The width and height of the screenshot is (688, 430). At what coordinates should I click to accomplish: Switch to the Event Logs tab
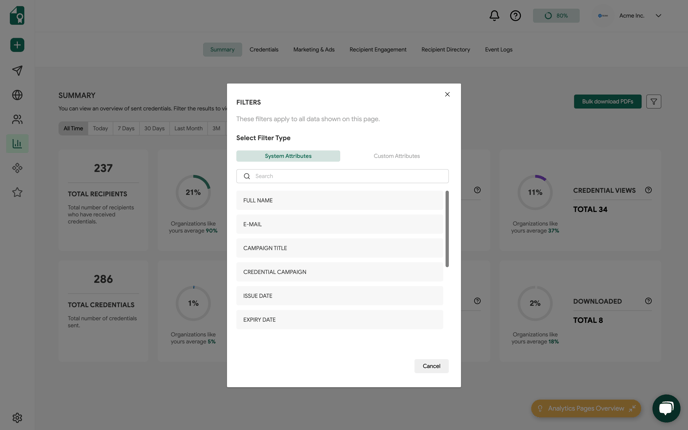(498, 50)
